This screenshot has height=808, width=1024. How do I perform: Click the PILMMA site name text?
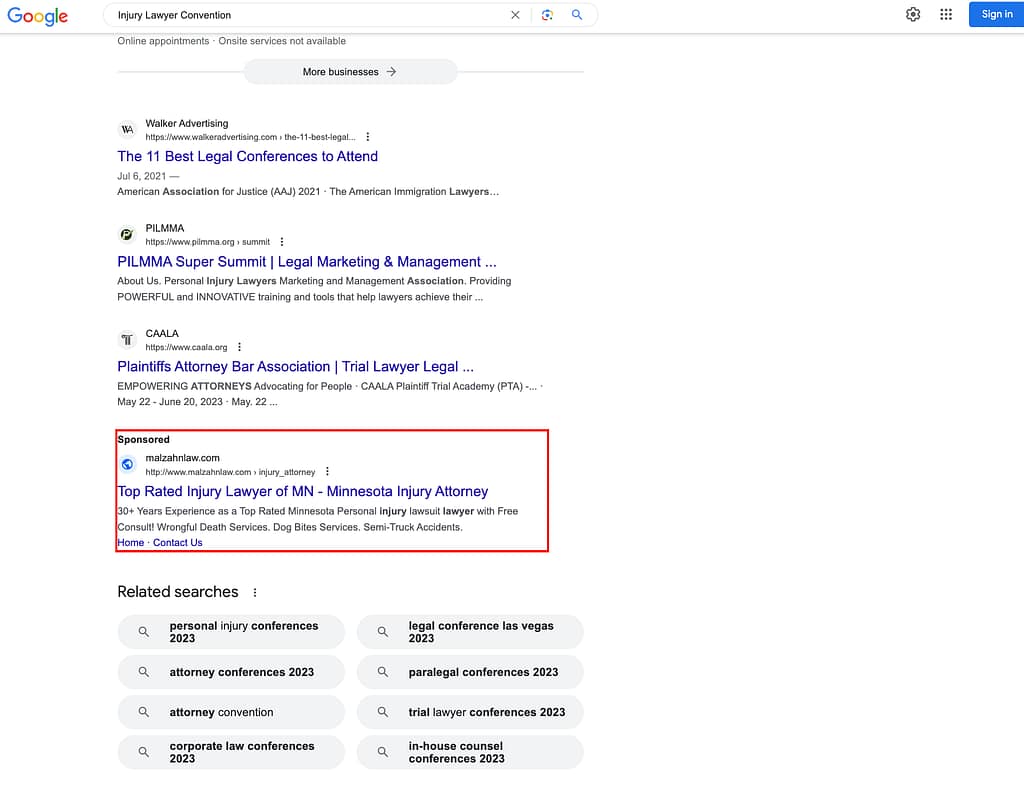[x=165, y=229]
